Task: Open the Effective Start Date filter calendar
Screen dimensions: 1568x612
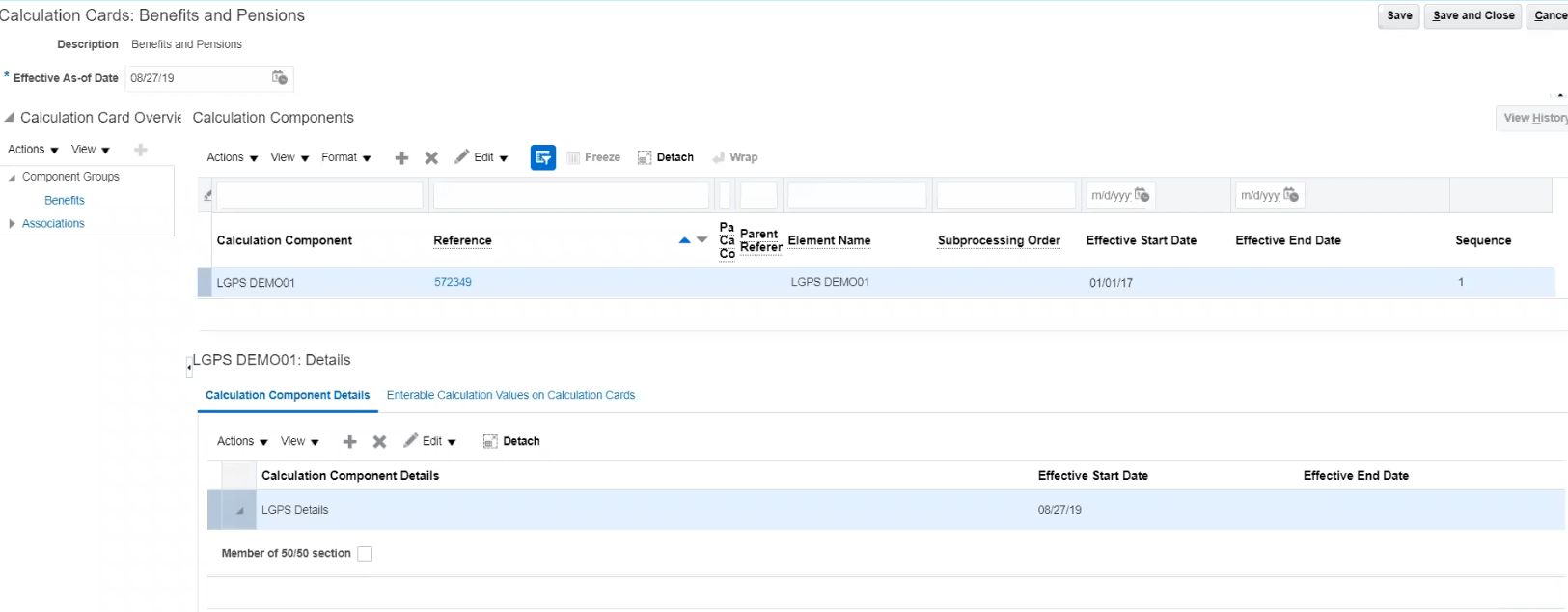Action: [1142, 195]
